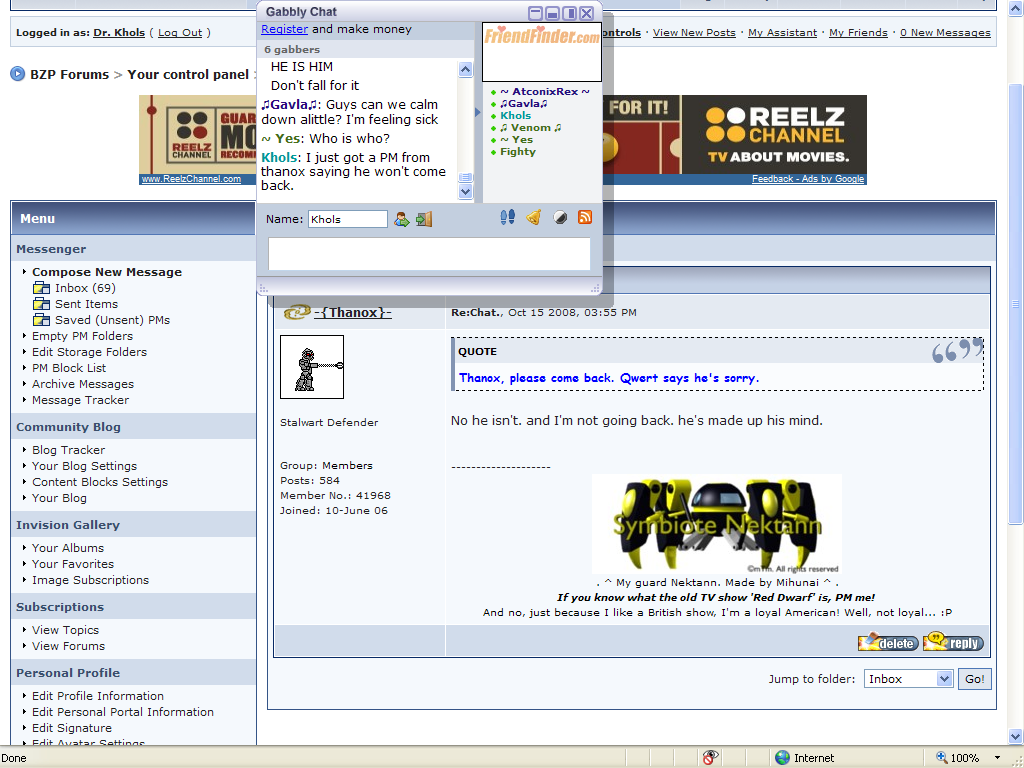Click the reply button on the post
The image size is (1024, 768).
click(x=952, y=643)
